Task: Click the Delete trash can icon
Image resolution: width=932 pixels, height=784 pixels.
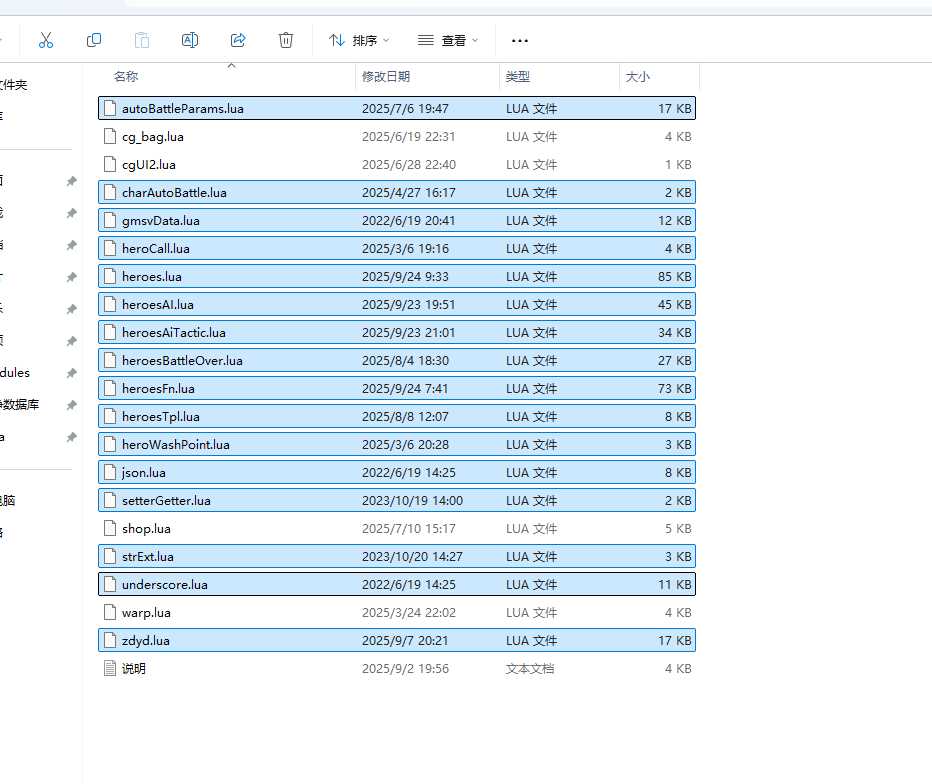Action: [286, 40]
